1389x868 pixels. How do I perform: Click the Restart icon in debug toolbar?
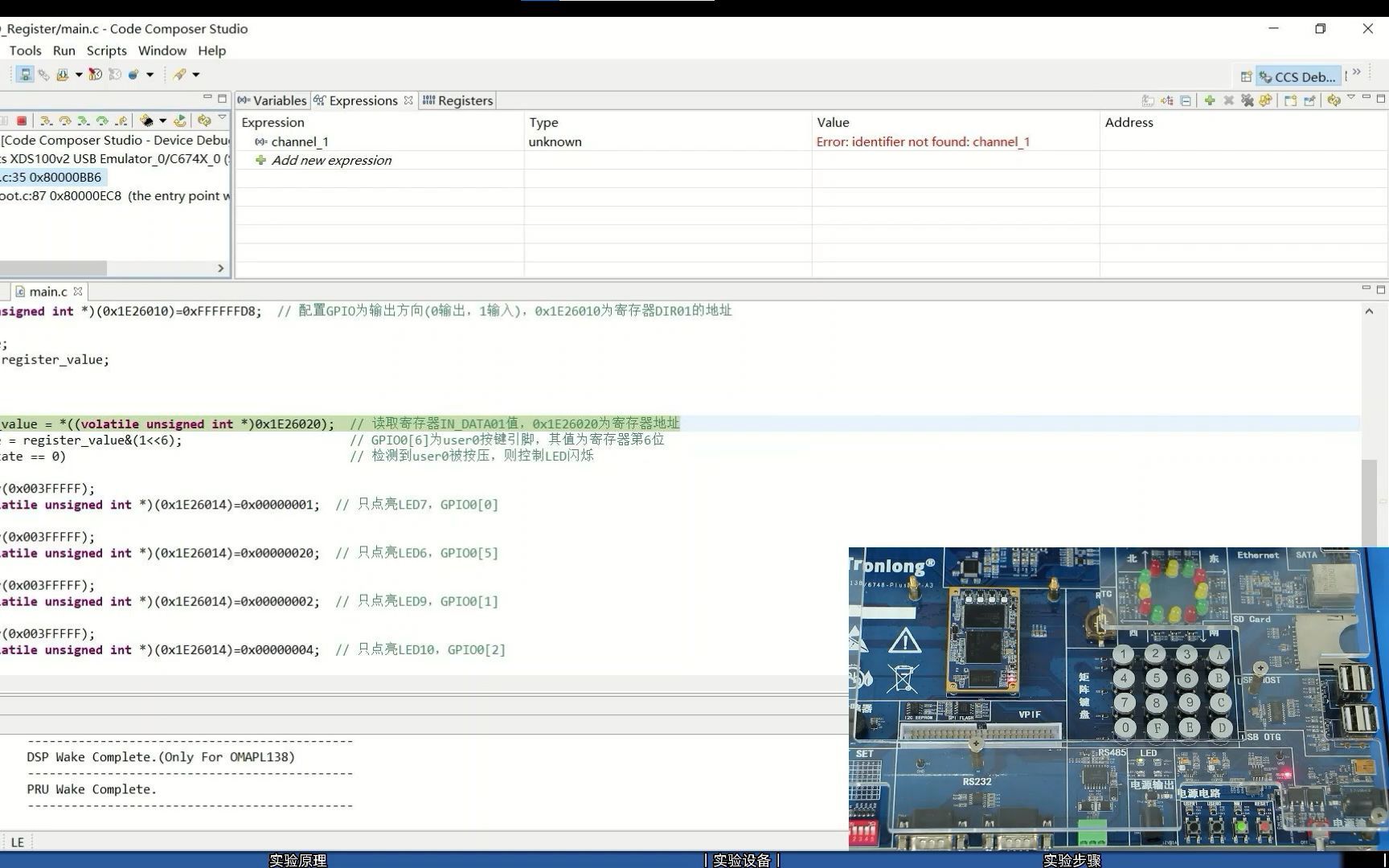click(x=178, y=121)
